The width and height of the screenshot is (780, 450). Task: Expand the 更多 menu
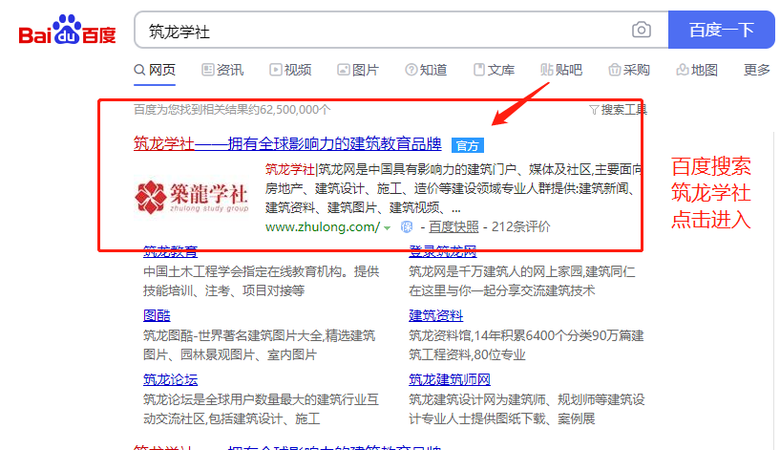(757, 70)
